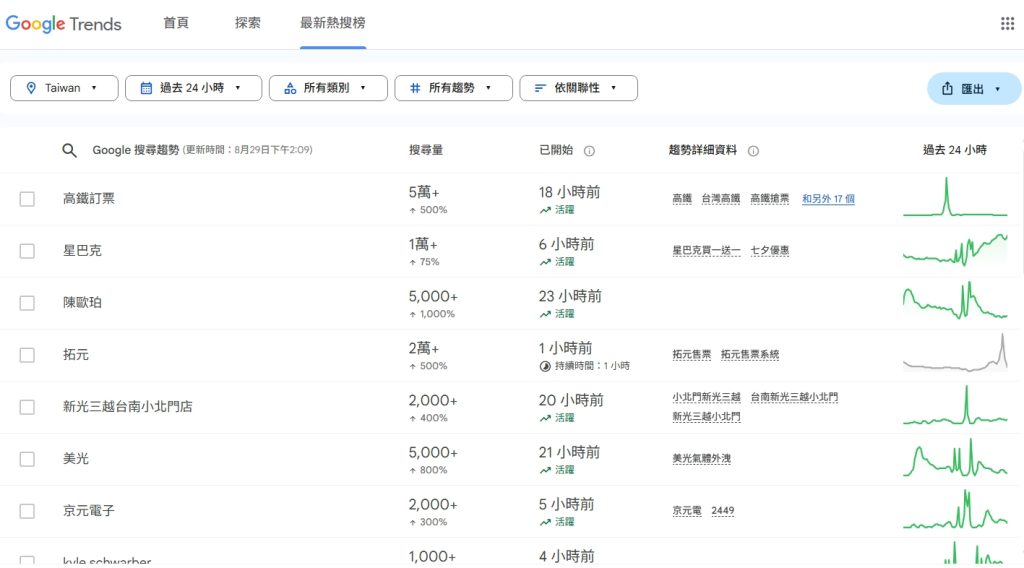Tick the checkbox for 陳歐珀
Screen dimensions: 1024x568
pos(27,303)
